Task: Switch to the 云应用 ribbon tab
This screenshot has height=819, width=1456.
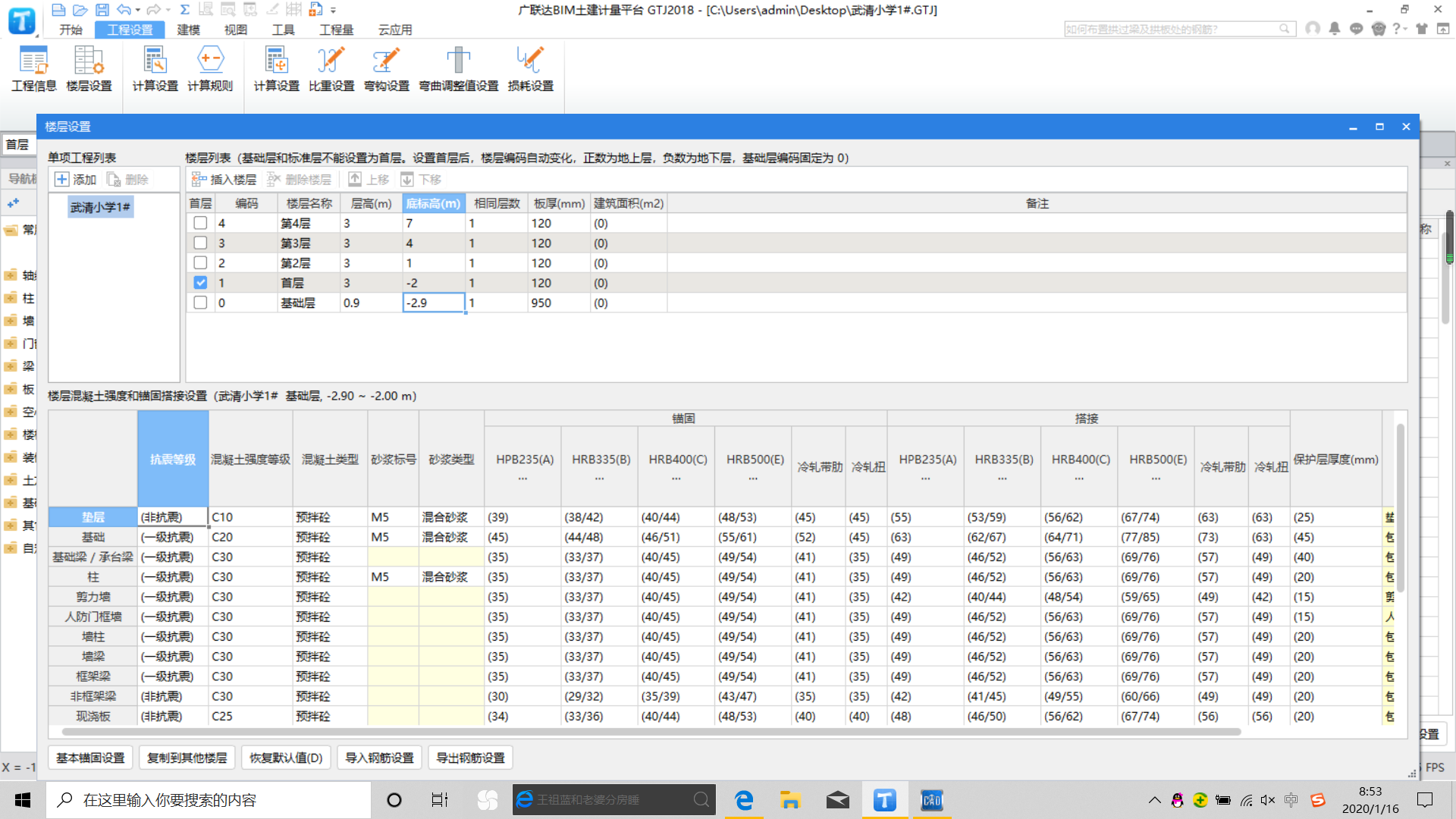Action: coord(395,30)
